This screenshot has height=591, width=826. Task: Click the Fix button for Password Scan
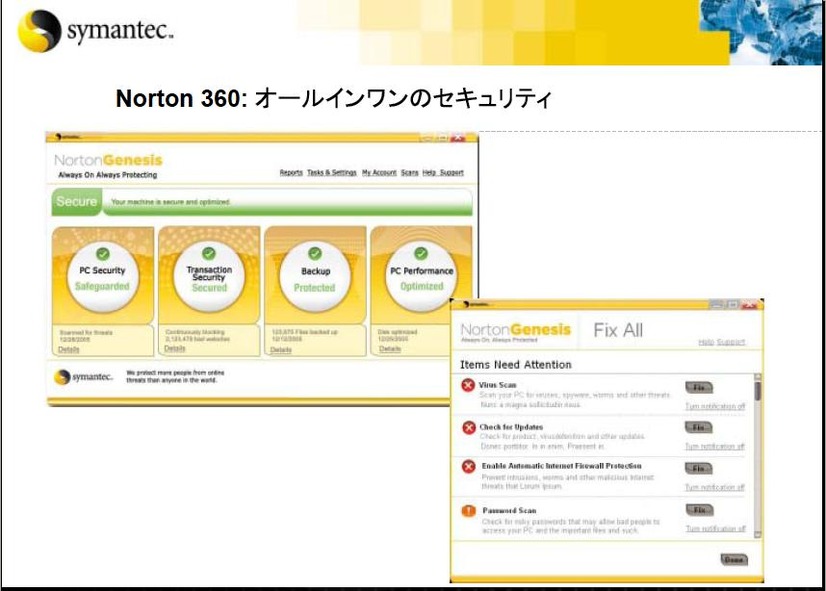tap(700, 510)
